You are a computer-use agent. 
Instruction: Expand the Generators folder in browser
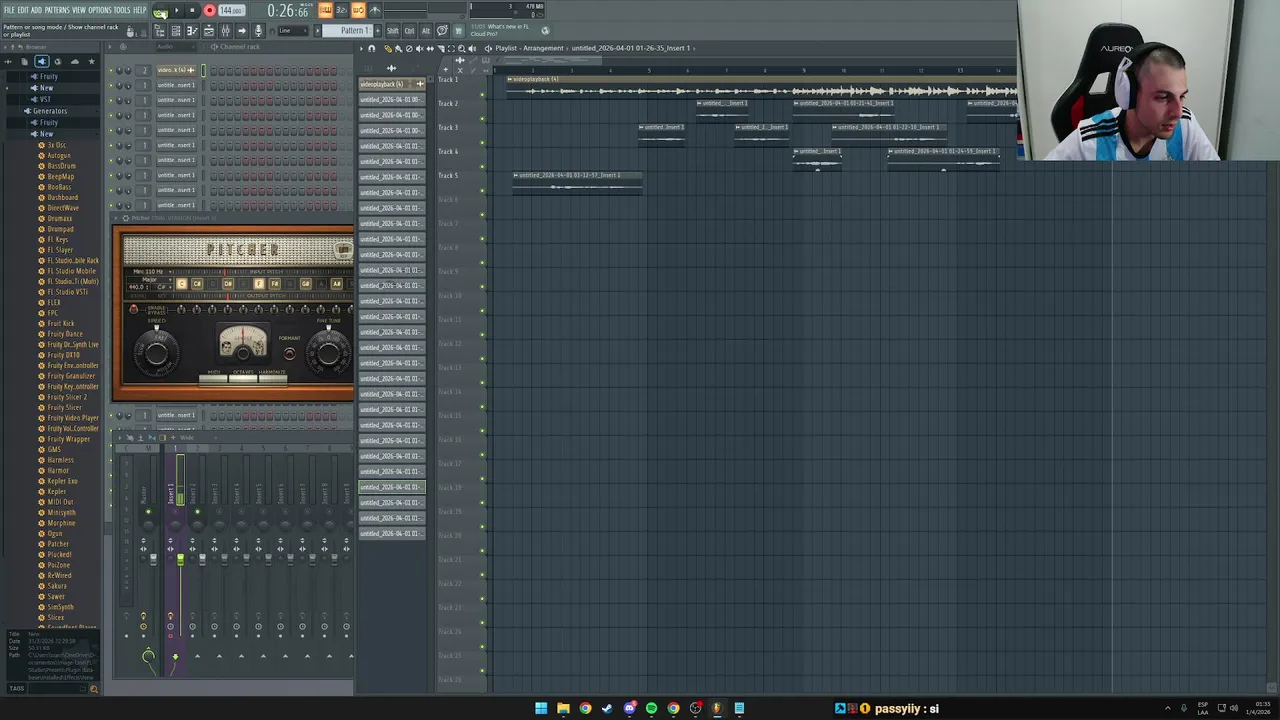48,111
